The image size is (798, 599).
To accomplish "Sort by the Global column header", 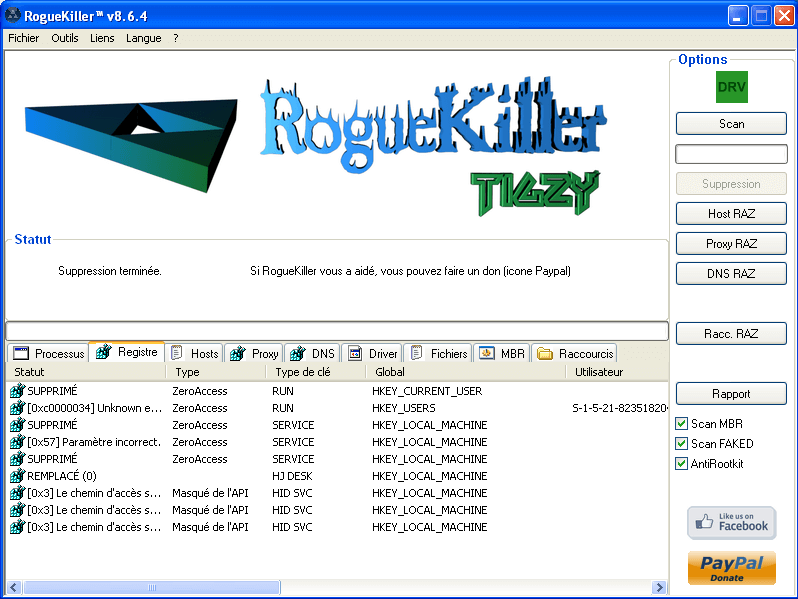I will (466, 372).
